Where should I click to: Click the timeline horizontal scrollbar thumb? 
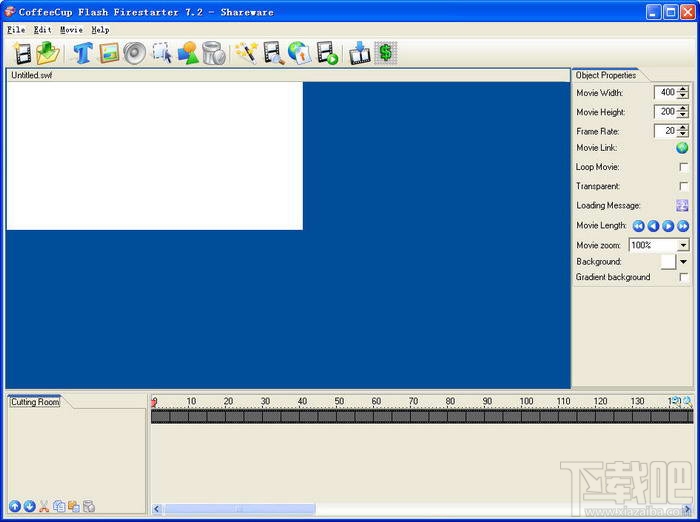coord(240,509)
